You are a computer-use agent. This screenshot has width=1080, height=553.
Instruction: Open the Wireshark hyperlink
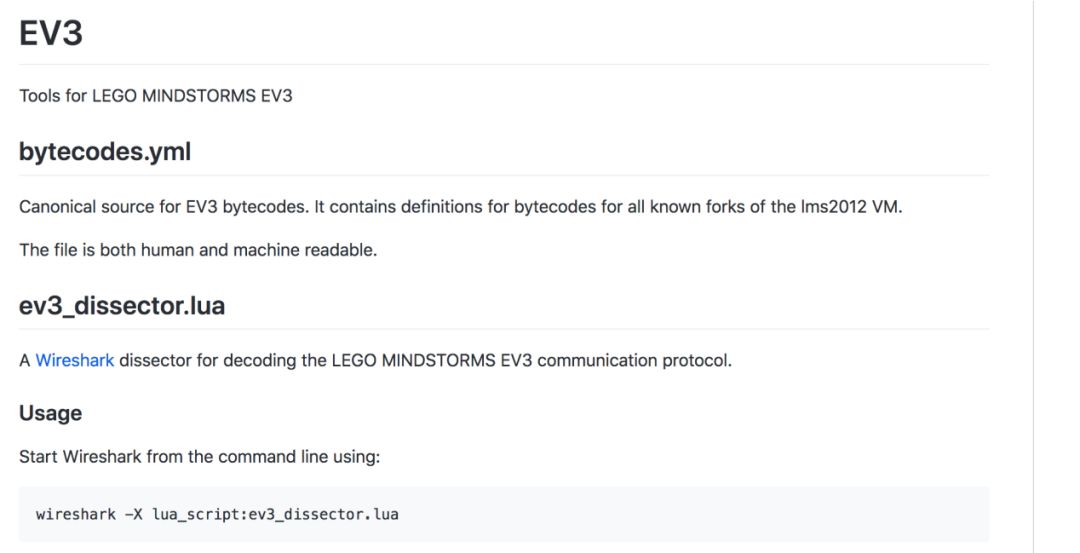pos(74,360)
